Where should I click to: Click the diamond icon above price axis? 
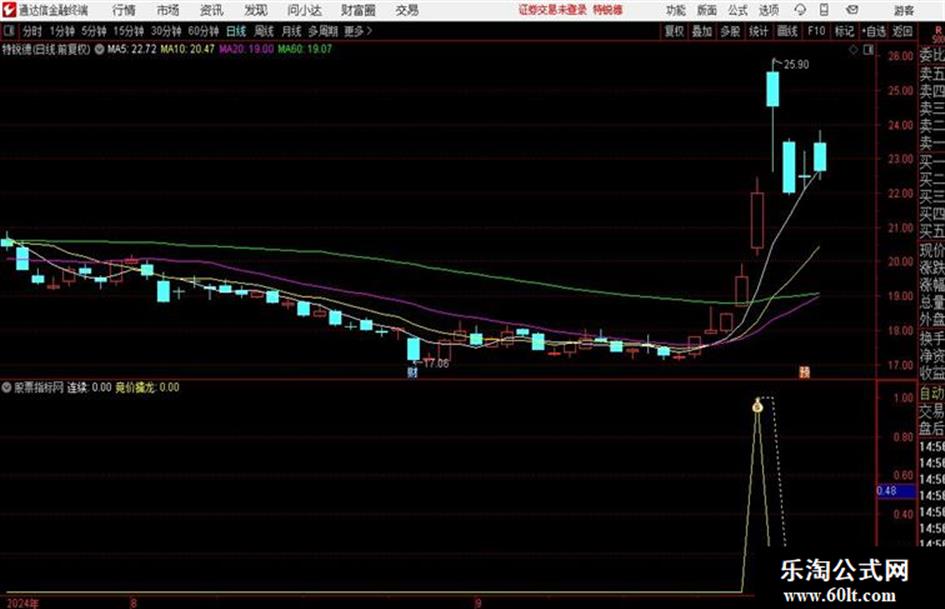point(853,50)
